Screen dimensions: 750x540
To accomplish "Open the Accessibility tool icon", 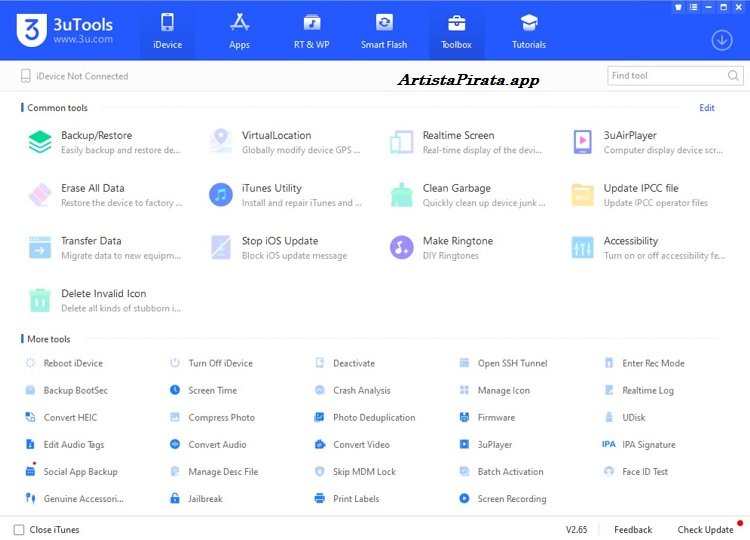I will tap(583, 247).
